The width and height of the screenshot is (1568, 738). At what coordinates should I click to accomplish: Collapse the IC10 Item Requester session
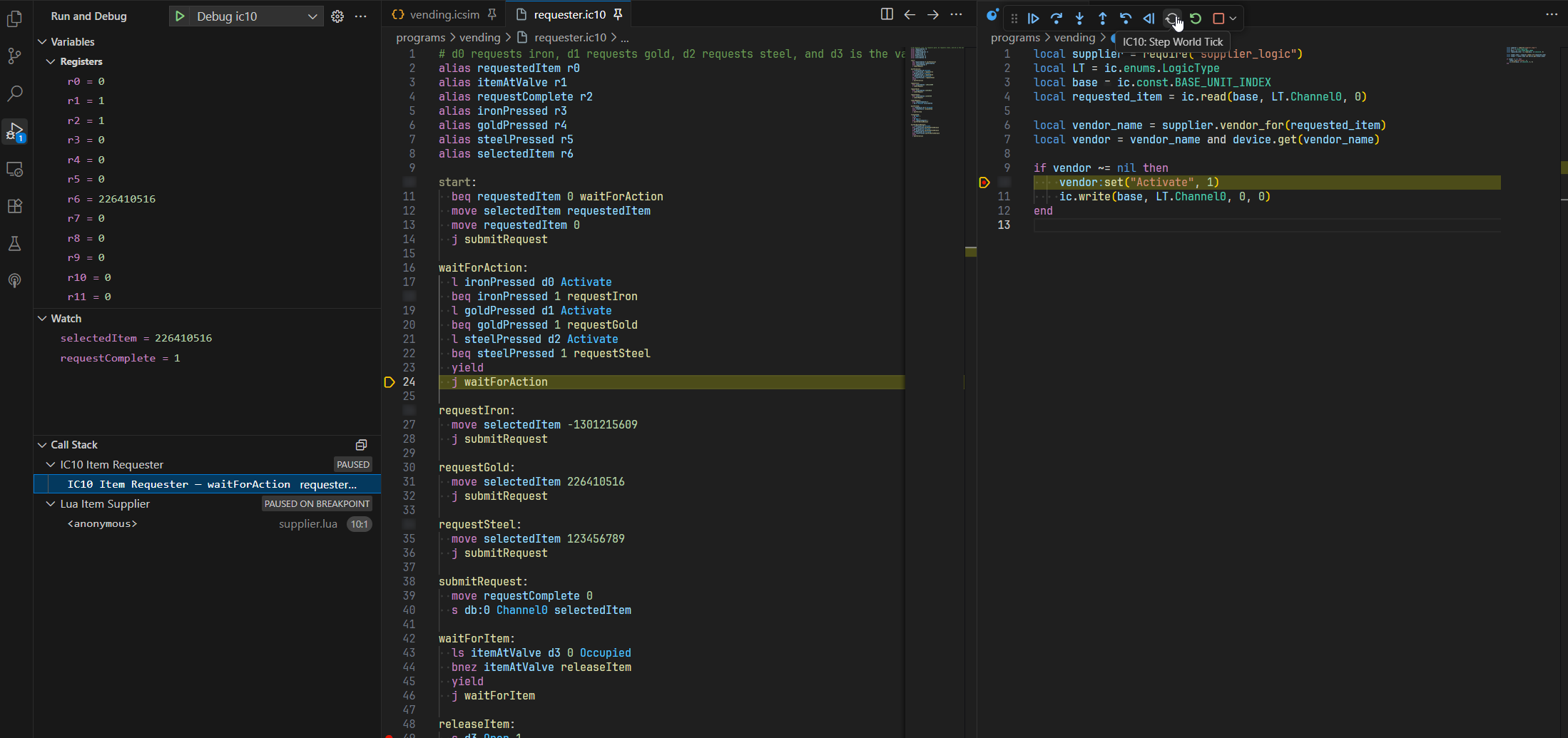51,465
